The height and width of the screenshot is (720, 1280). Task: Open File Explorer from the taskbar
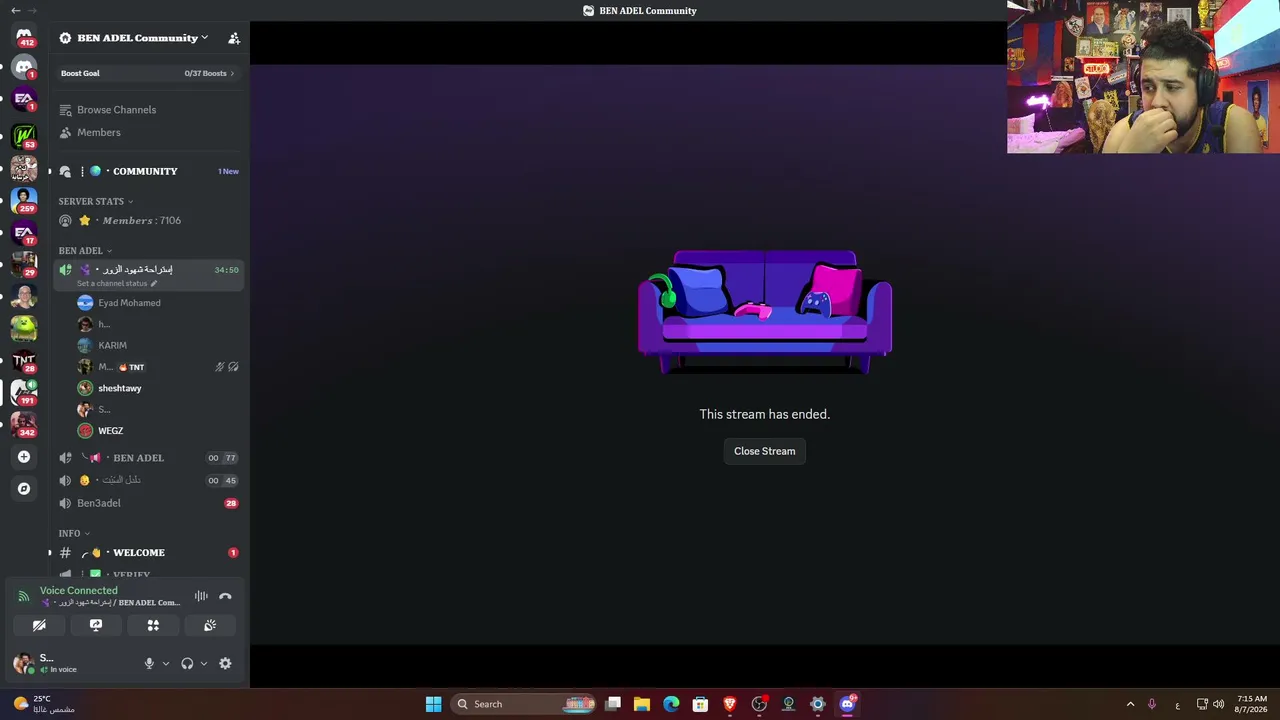tap(642, 704)
